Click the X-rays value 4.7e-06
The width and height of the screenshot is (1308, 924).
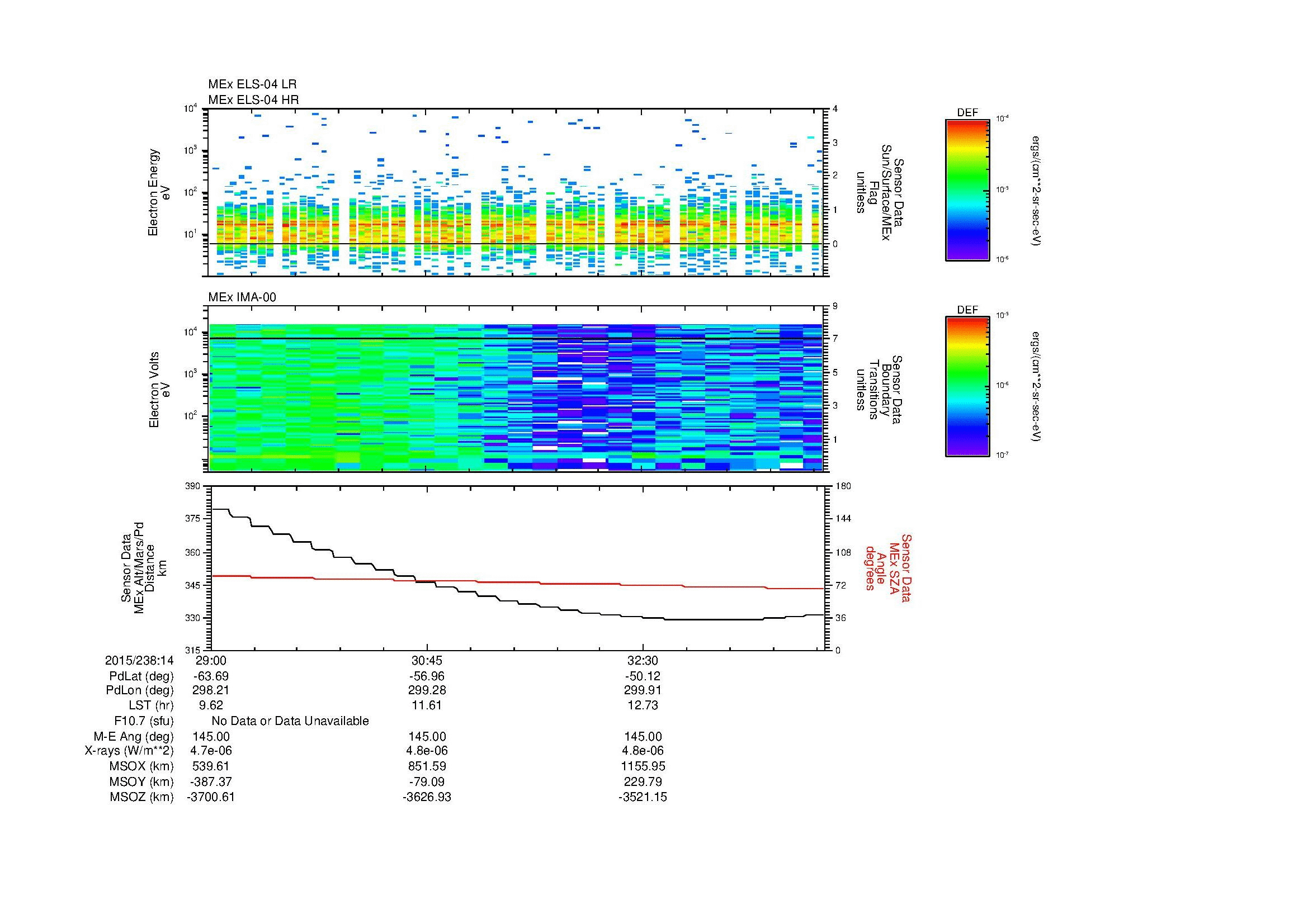pos(211,751)
